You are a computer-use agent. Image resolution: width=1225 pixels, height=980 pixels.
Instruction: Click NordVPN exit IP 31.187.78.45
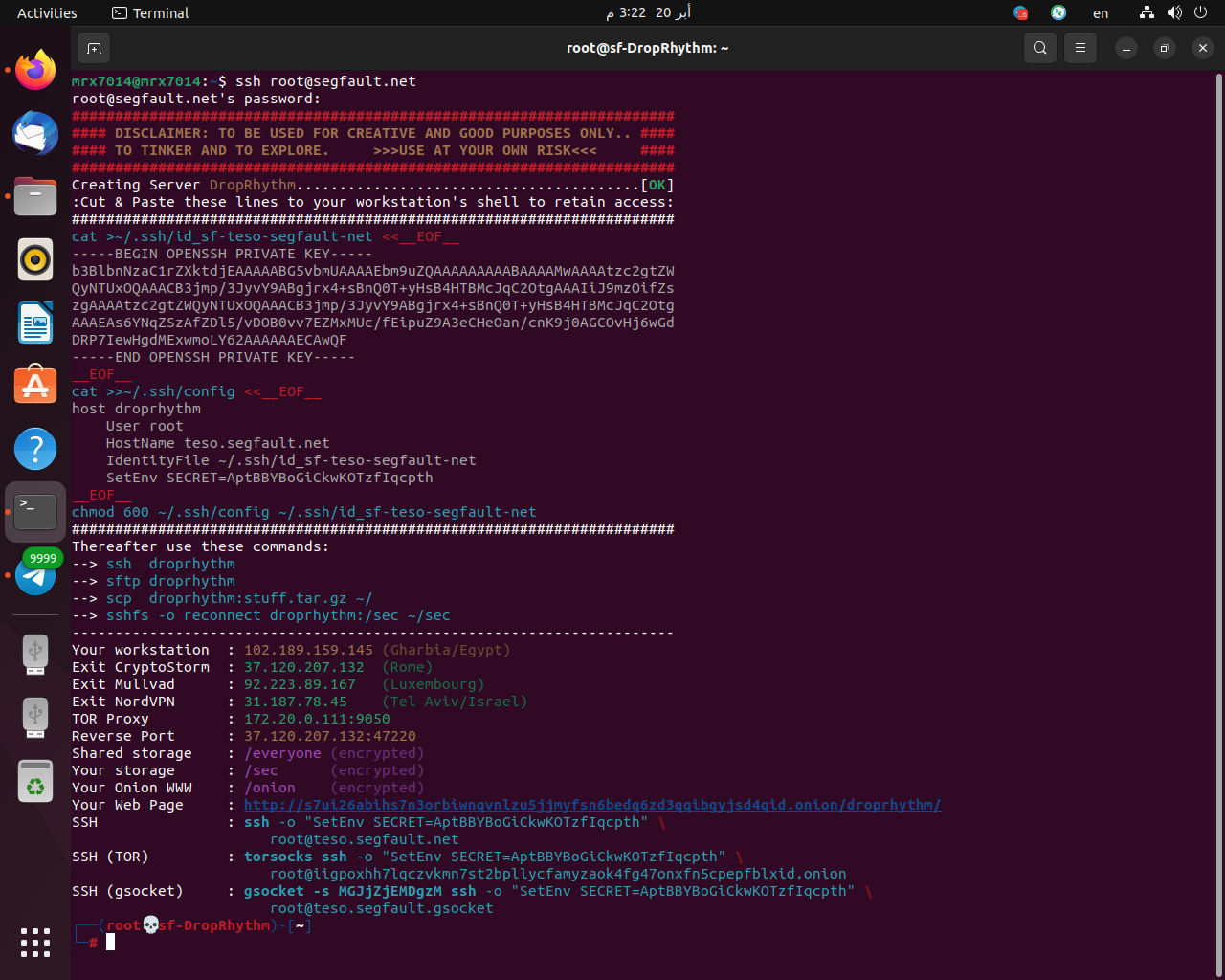[296, 702]
